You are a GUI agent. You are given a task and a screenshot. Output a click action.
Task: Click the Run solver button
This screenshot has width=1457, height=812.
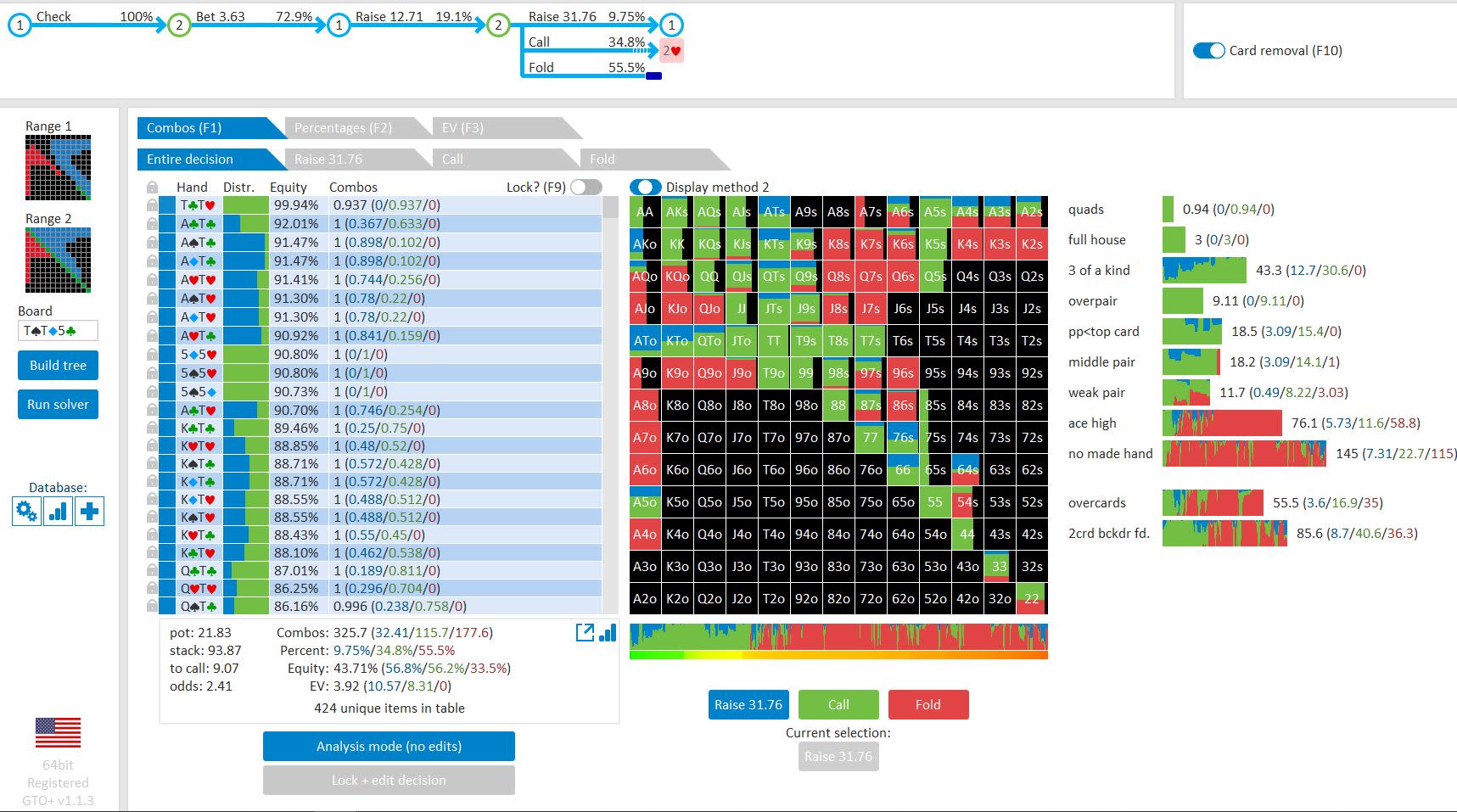click(x=58, y=405)
